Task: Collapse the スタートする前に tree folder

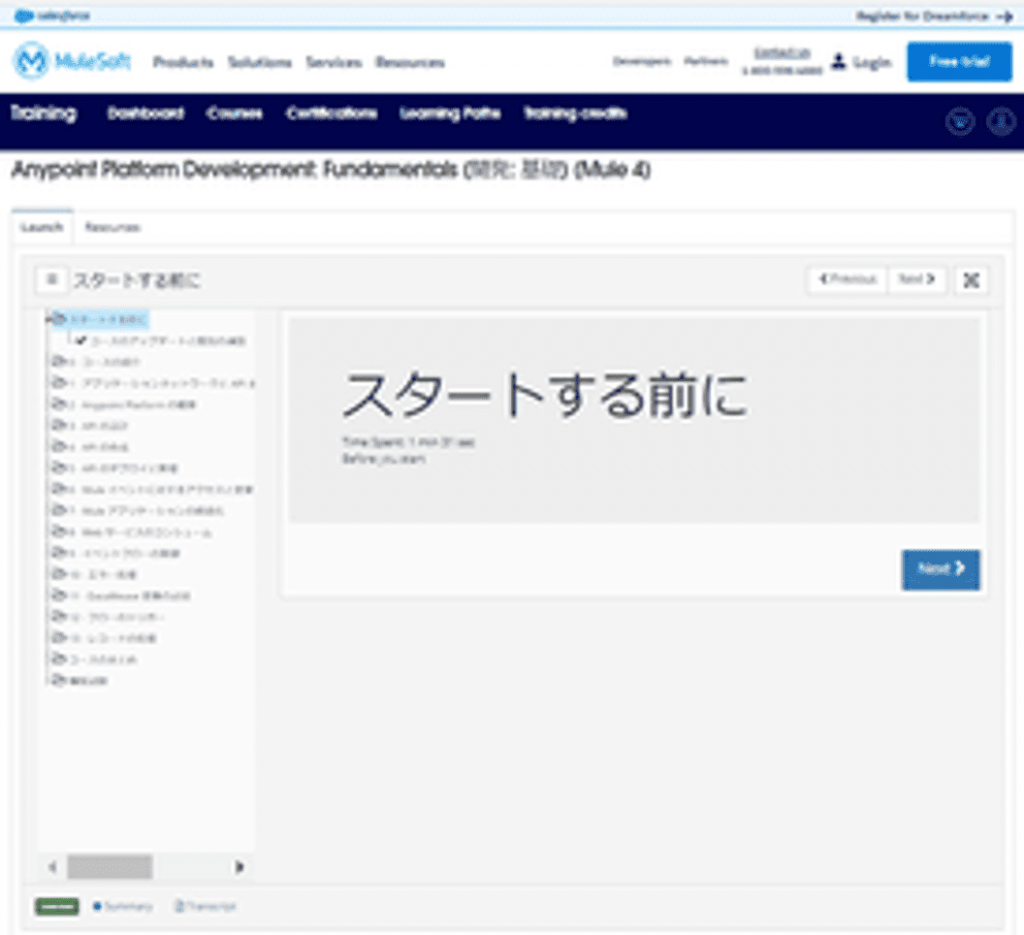Action: pos(58,320)
